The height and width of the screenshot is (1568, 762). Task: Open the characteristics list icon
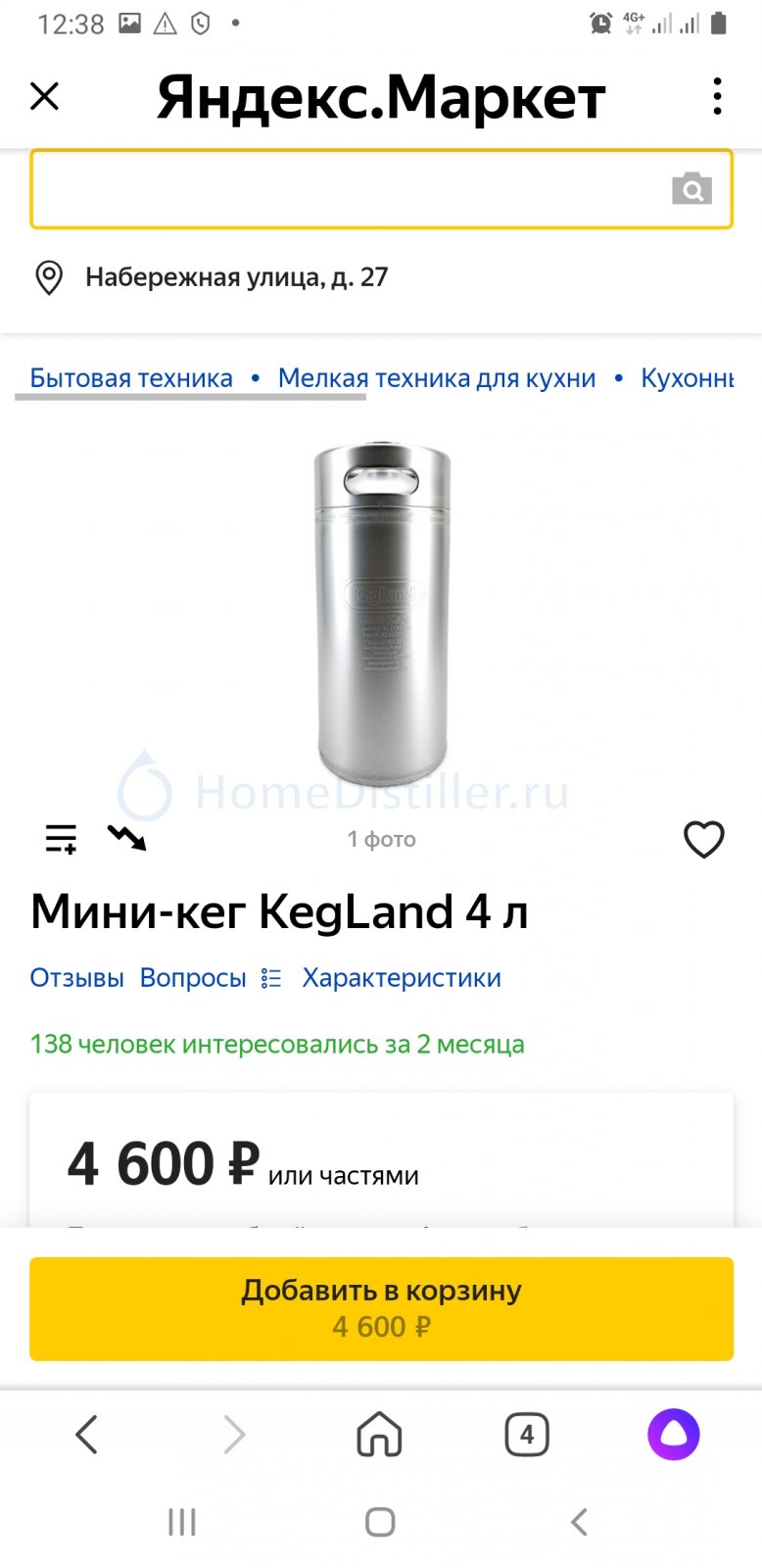point(271,978)
